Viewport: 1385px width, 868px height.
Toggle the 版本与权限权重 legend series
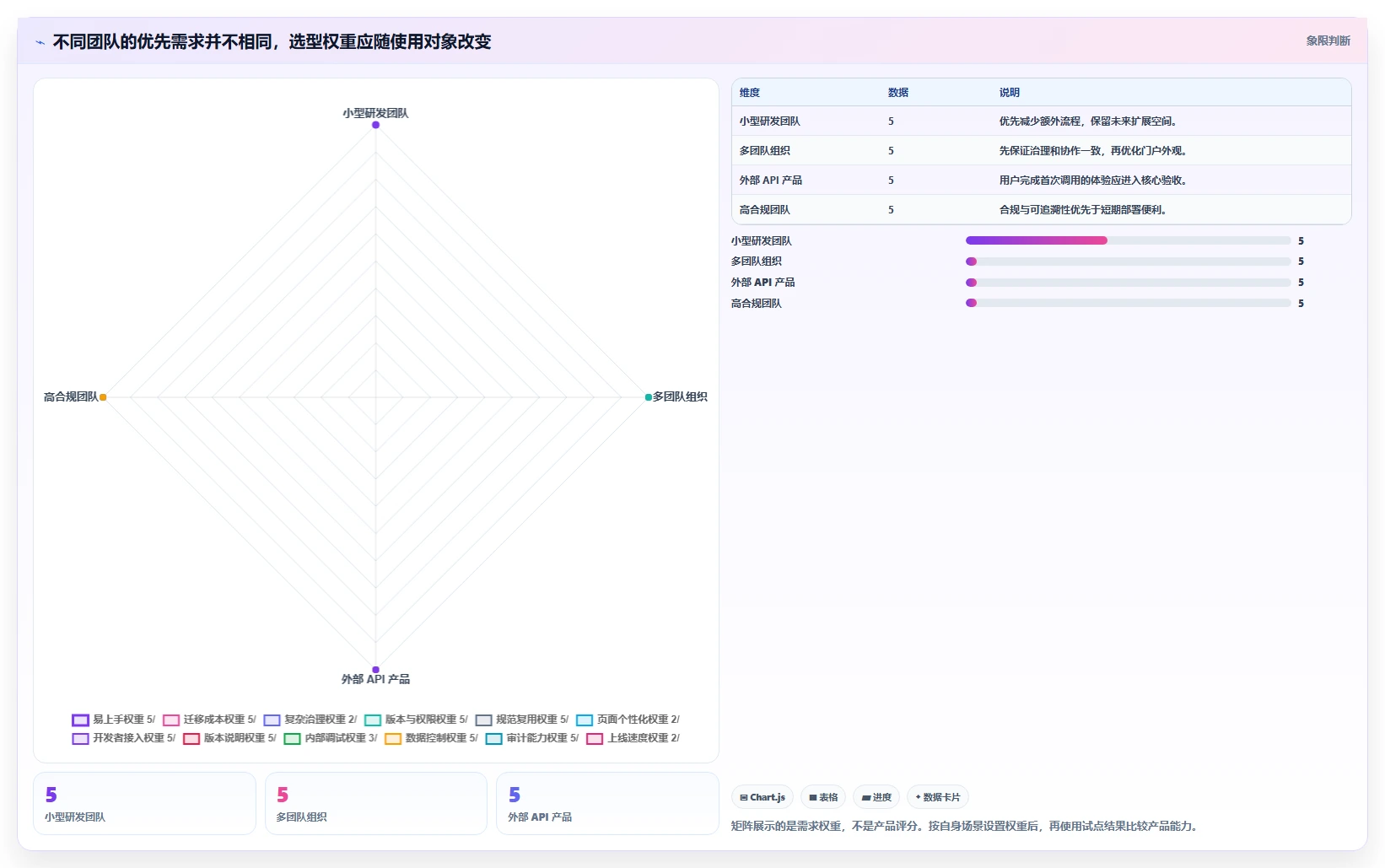point(416,720)
